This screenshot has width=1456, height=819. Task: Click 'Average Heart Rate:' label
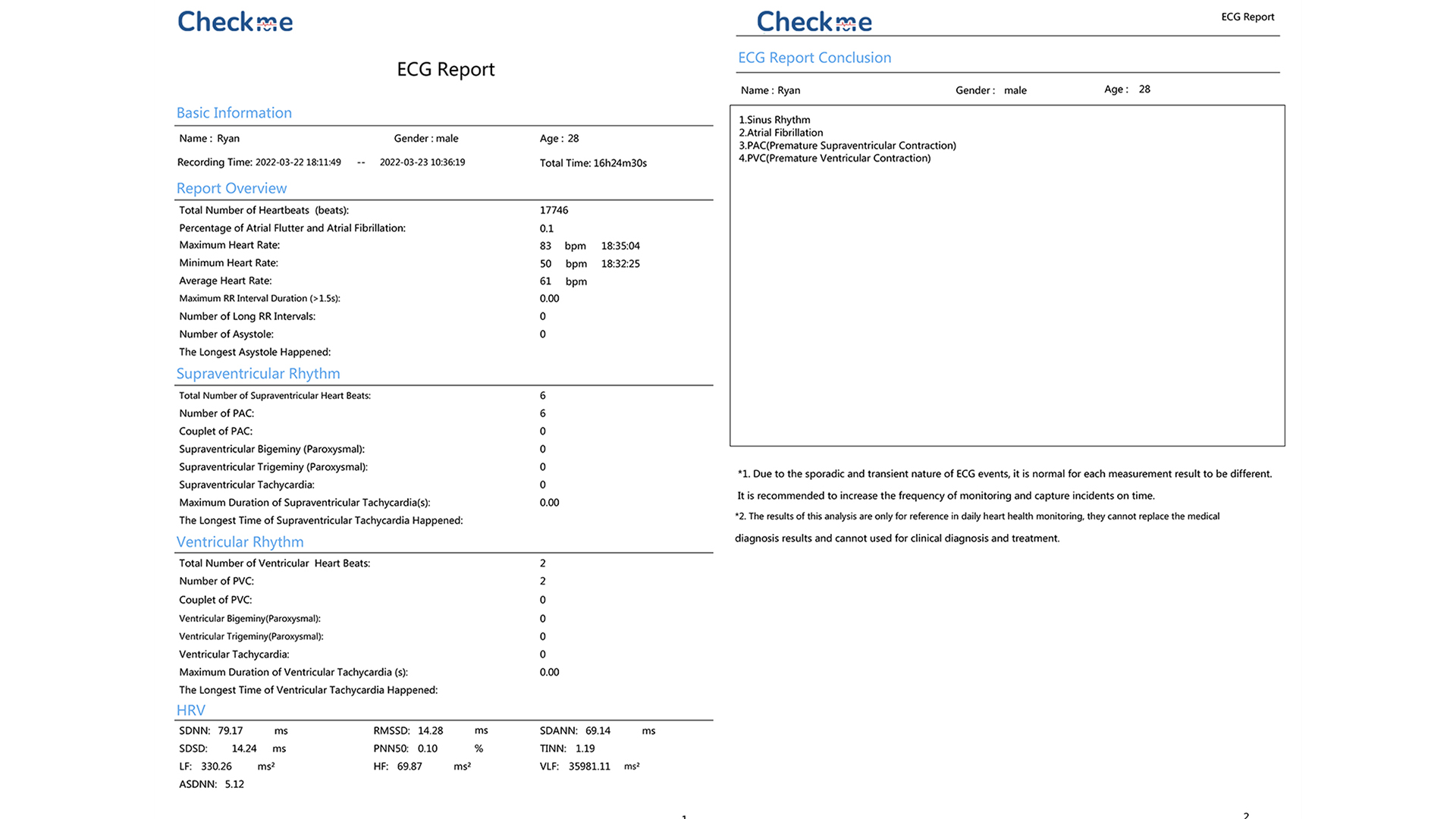(225, 281)
